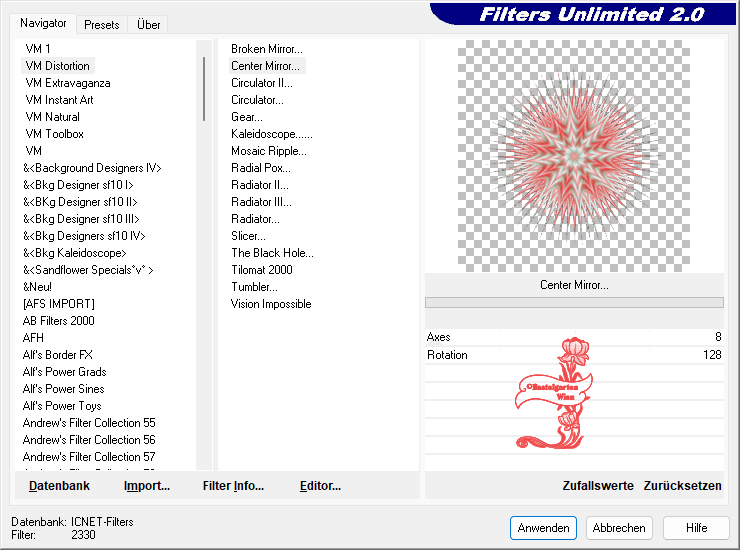Switch to the Presets tab

pyautogui.click(x=101, y=25)
